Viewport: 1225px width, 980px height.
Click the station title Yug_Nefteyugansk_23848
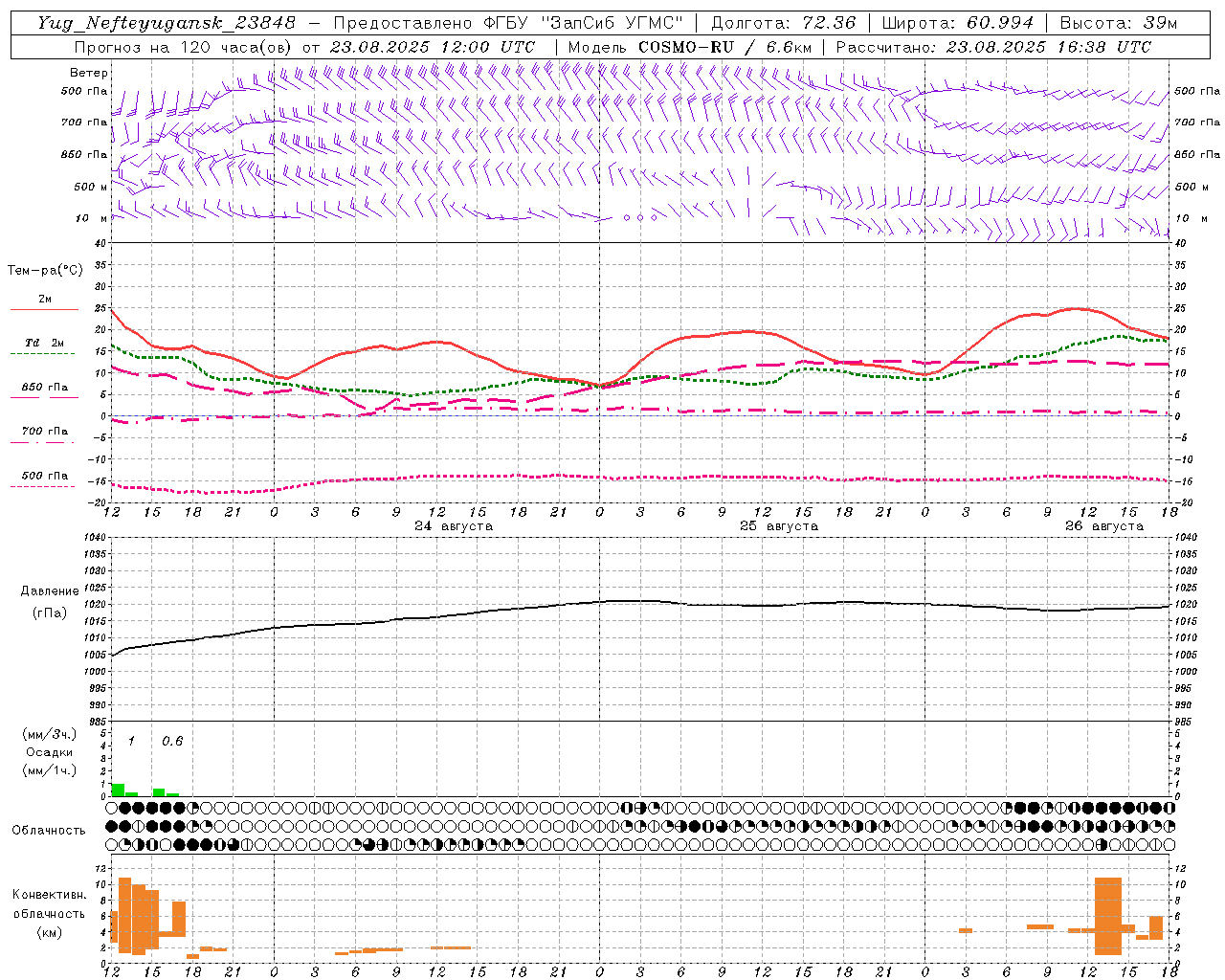(x=167, y=23)
